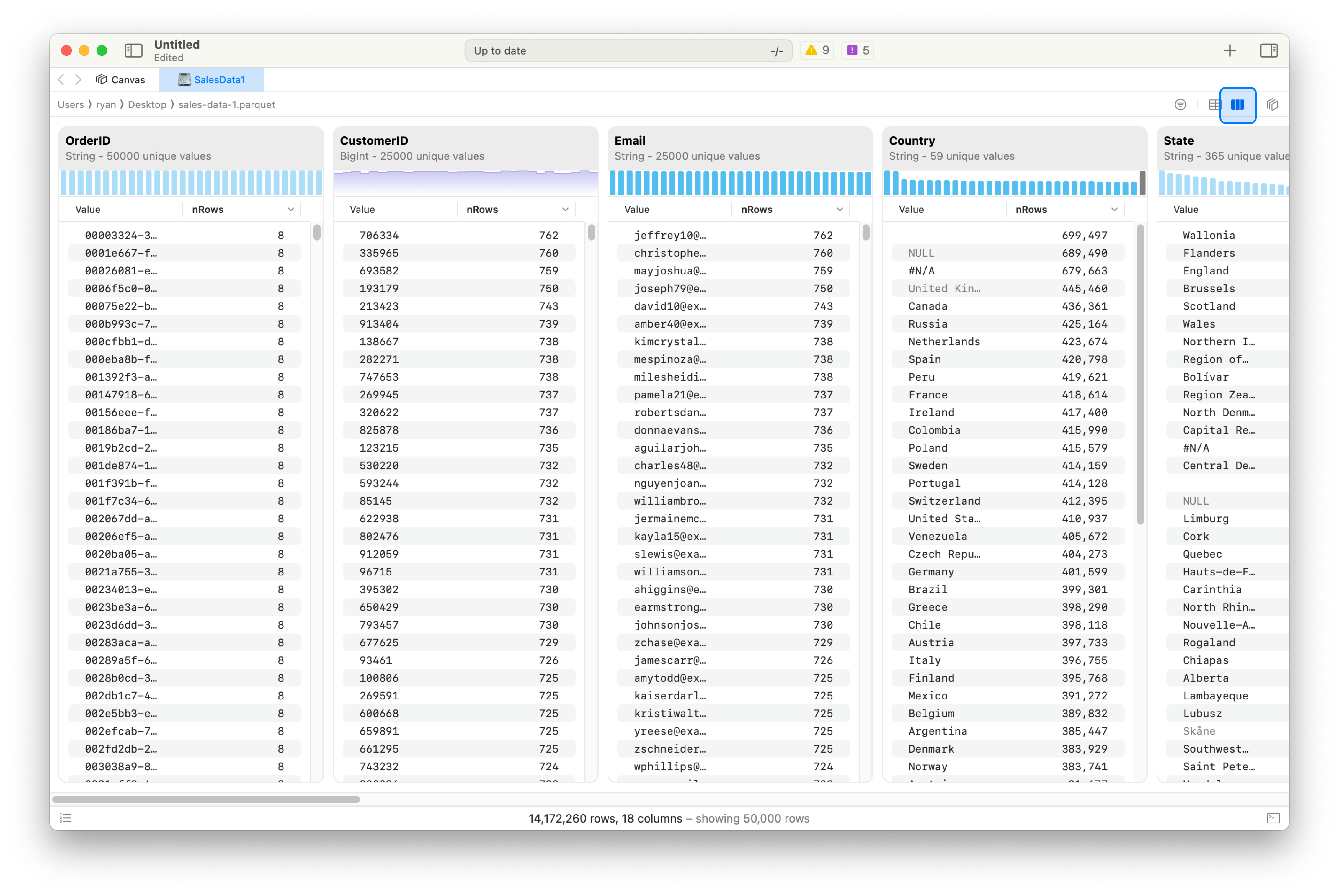Select the zchase@exa… email row
The width and height of the screenshot is (1339, 896).
point(733,643)
